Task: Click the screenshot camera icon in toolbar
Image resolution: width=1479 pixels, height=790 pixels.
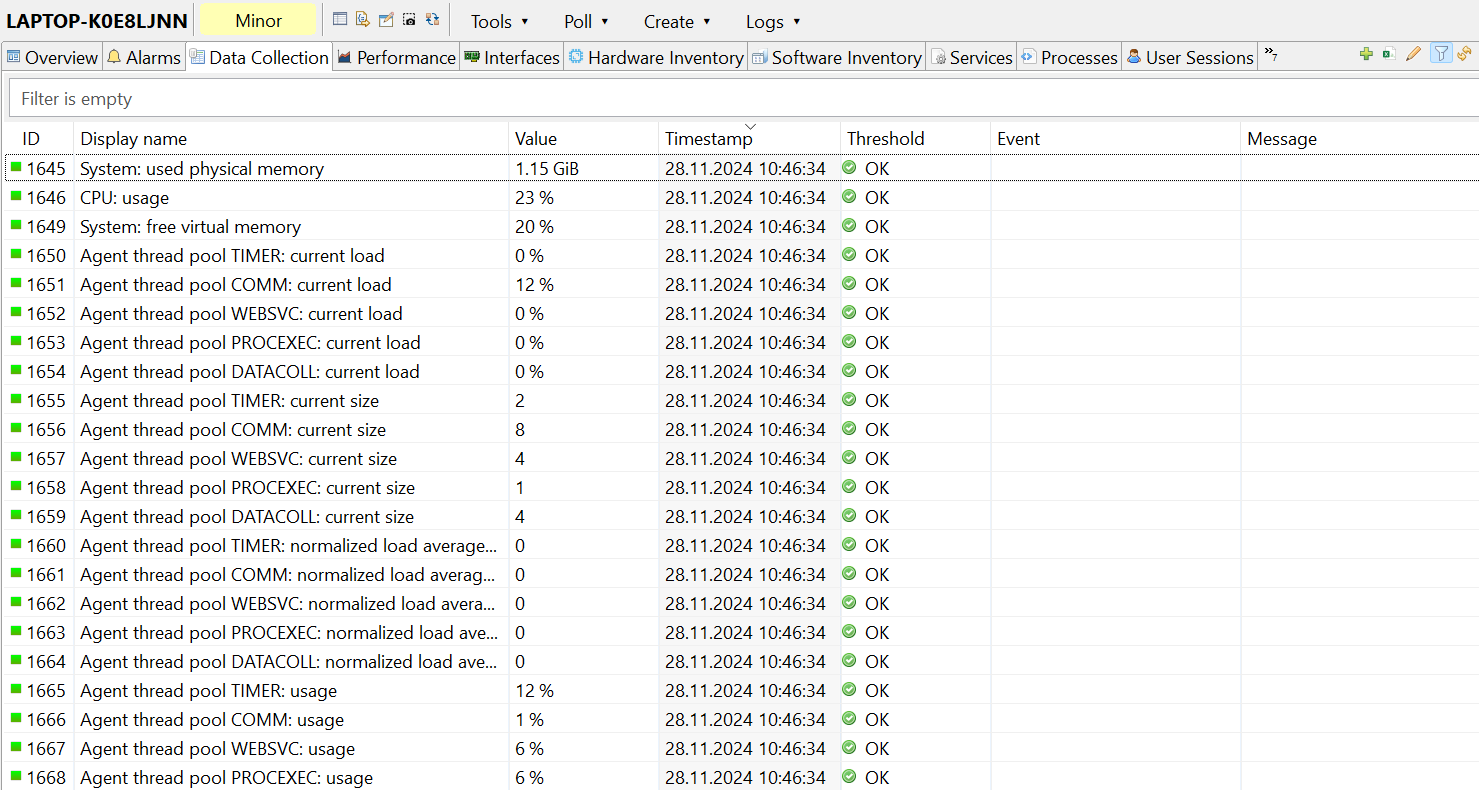Action: click(x=409, y=19)
